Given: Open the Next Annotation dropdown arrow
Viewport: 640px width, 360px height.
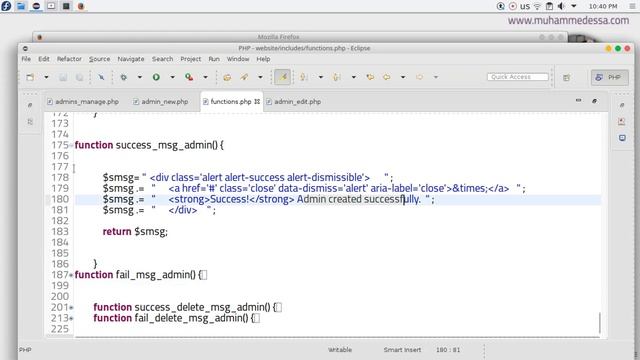Looking at the screenshot, I should (320, 77).
